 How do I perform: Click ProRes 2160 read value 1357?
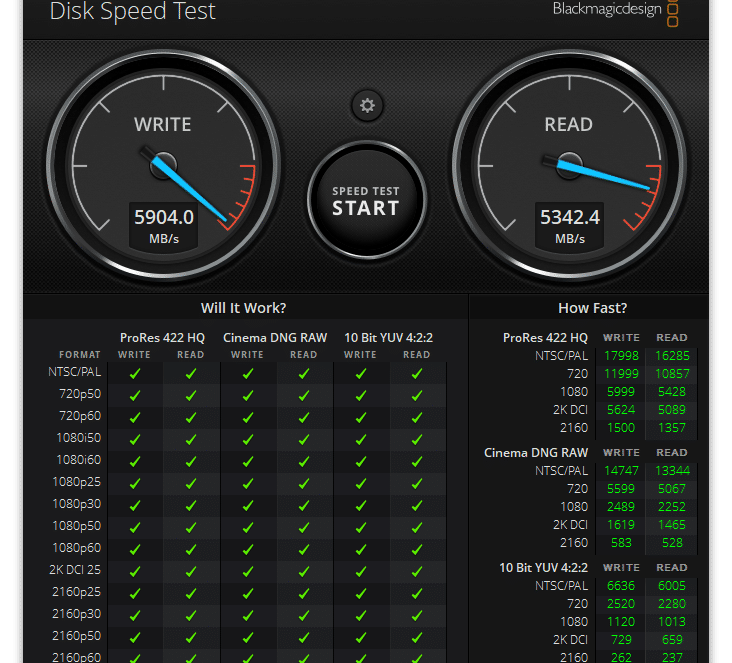(x=672, y=428)
